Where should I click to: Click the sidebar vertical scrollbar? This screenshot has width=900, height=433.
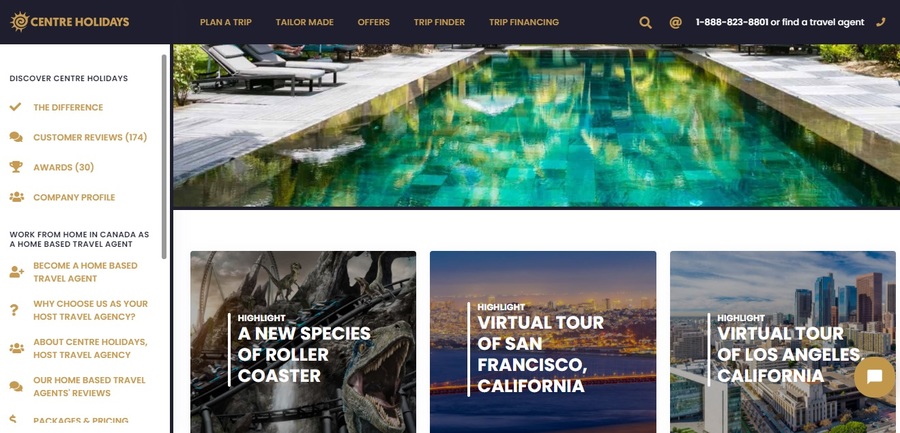coord(164,156)
